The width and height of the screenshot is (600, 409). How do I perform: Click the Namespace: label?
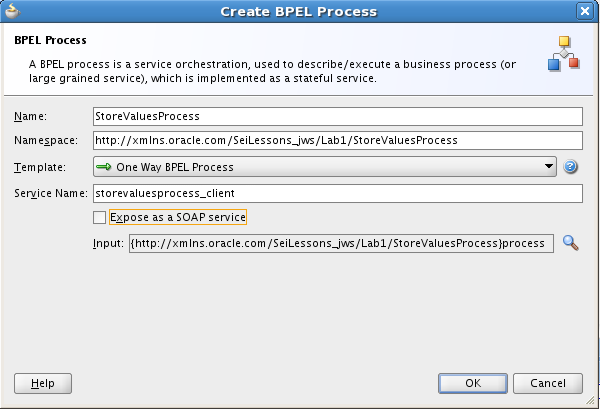point(46,141)
